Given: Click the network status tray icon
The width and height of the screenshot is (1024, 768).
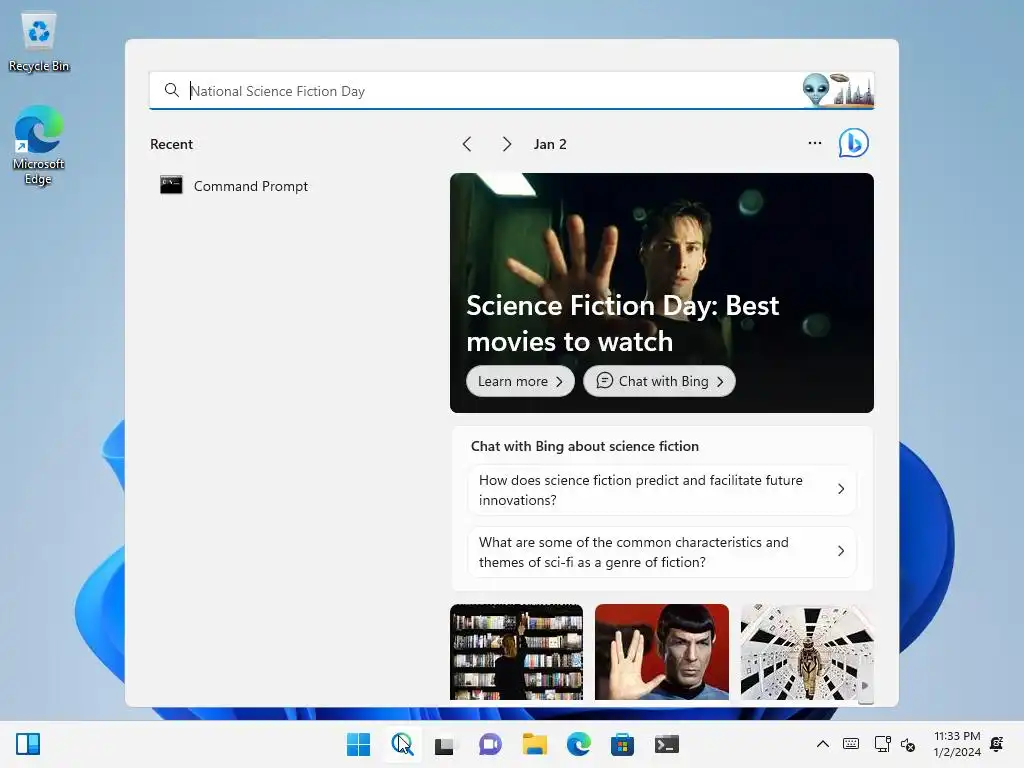Looking at the screenshot, I should pos(882,744).
